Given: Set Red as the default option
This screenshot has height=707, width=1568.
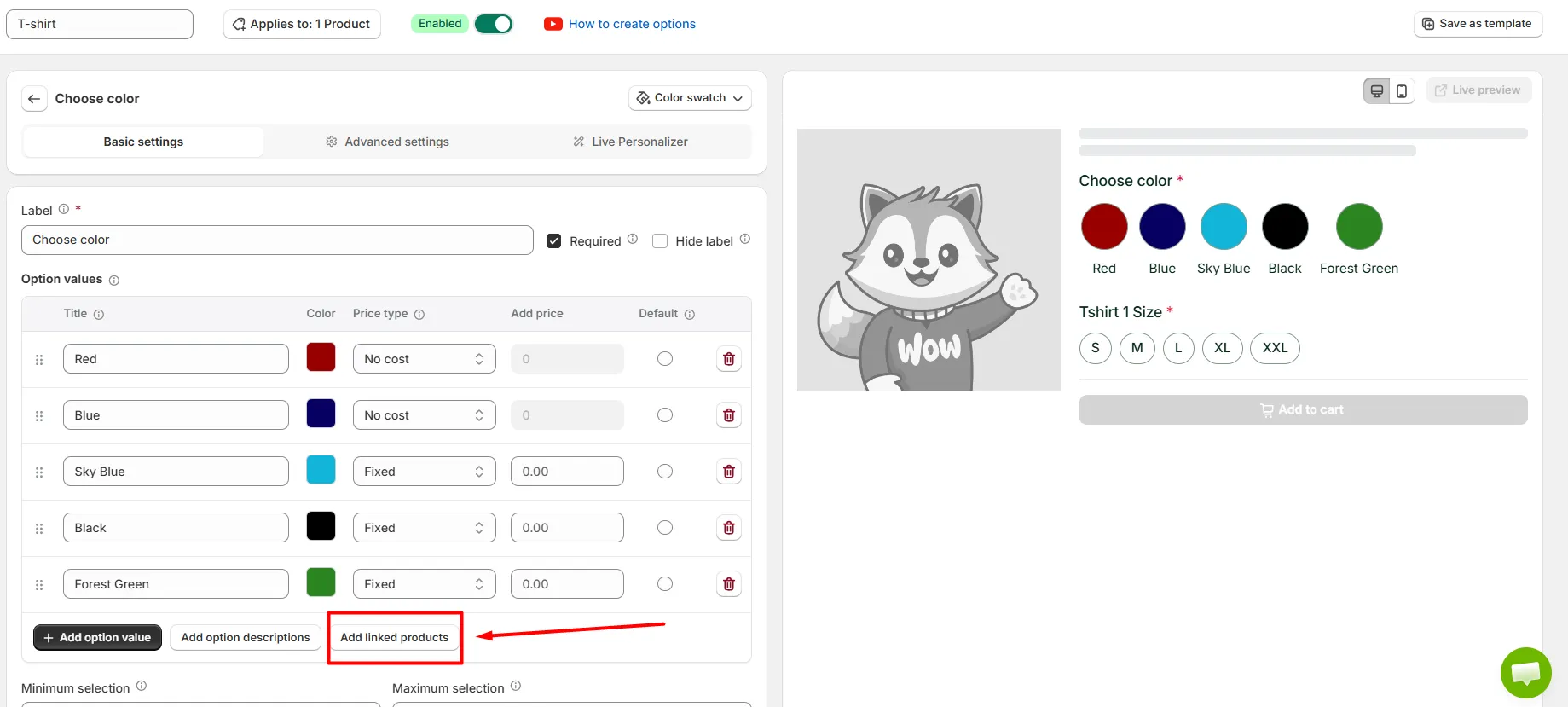Looking at the screenshot, I should (x=665, y=359).
